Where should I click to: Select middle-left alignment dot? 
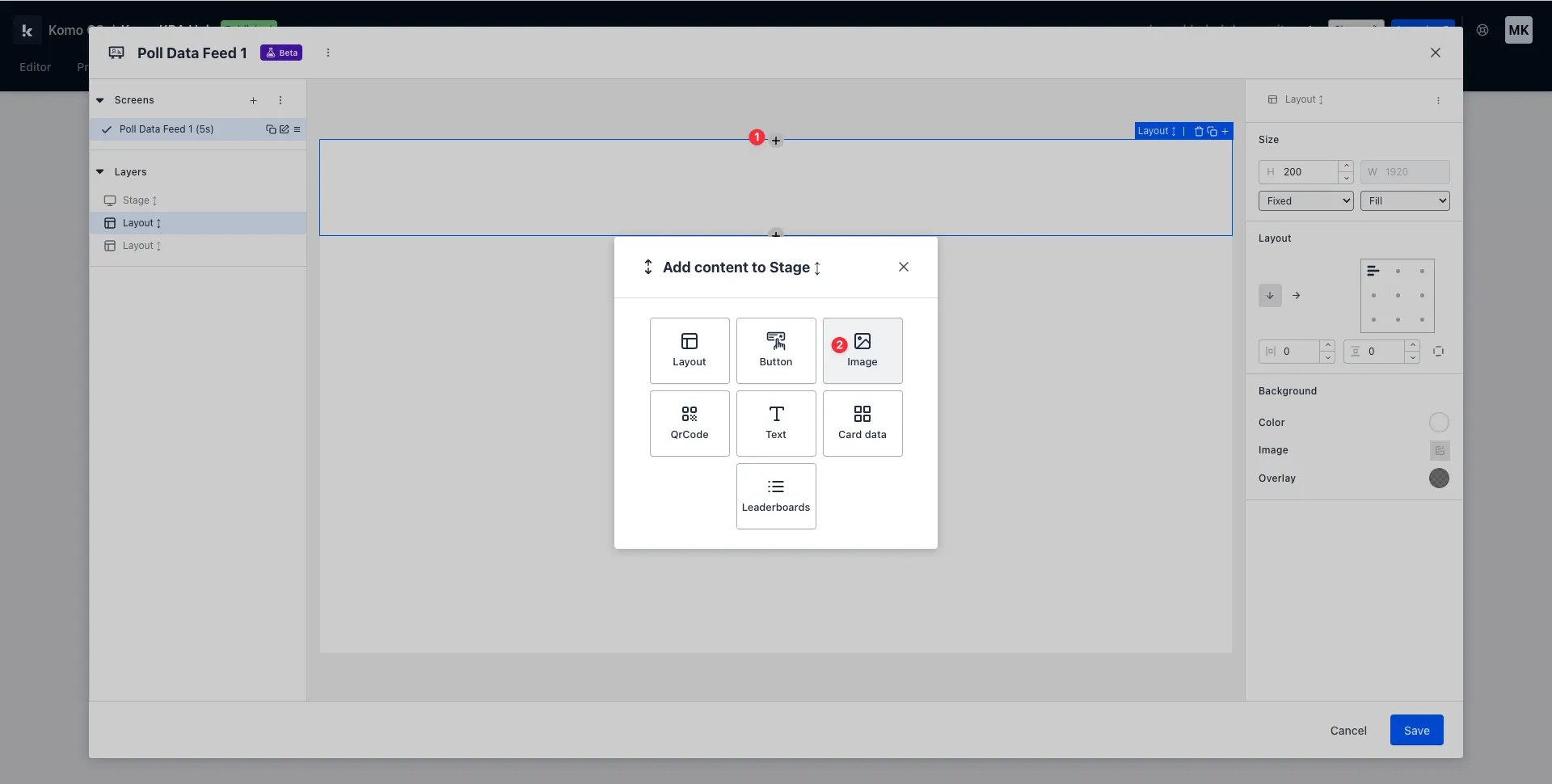(1373, 296)
